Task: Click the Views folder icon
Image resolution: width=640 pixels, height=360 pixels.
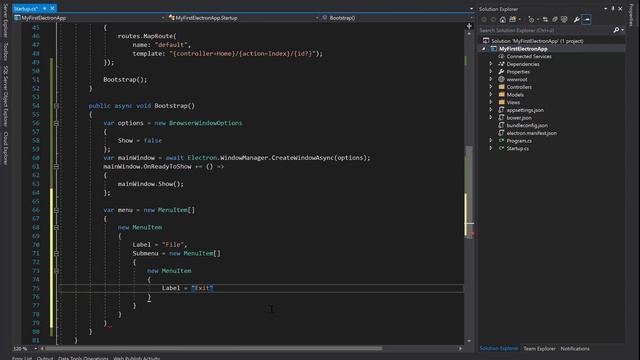Action: [x=501, y=102]
